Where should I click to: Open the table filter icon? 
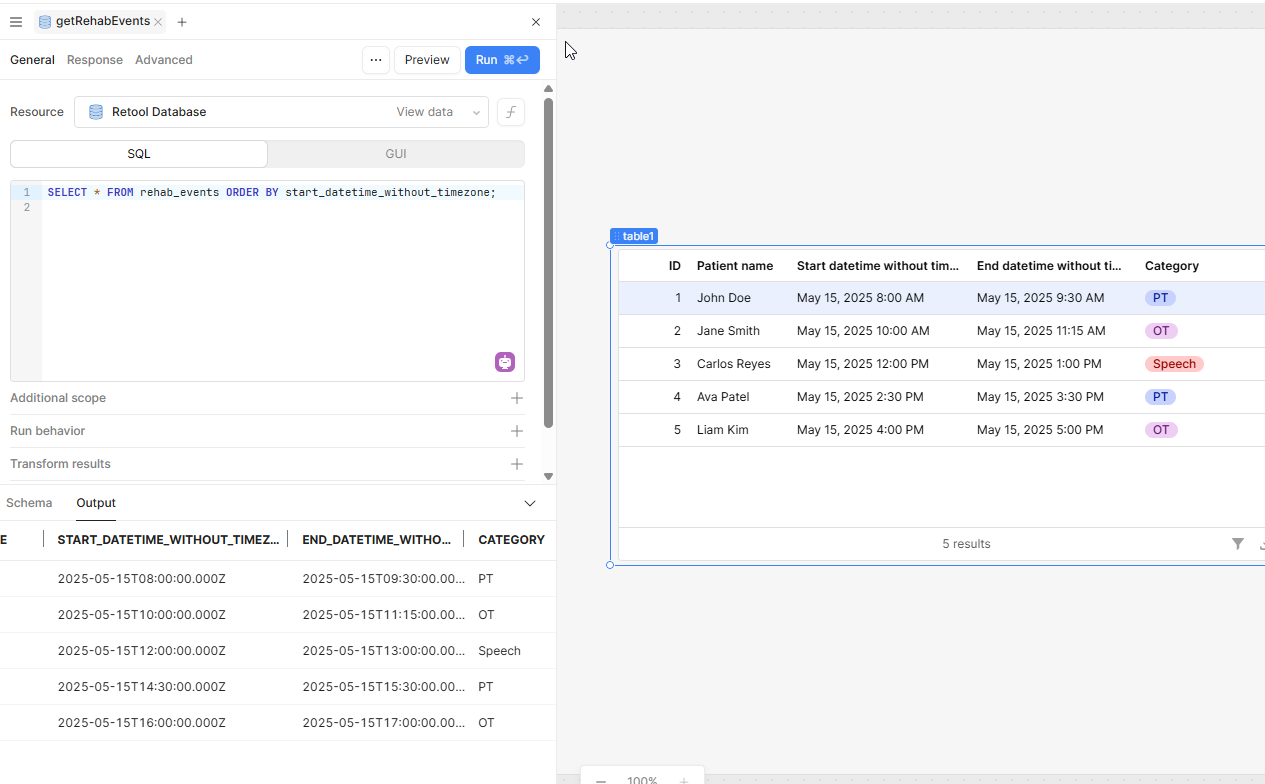click(1238, 544)
